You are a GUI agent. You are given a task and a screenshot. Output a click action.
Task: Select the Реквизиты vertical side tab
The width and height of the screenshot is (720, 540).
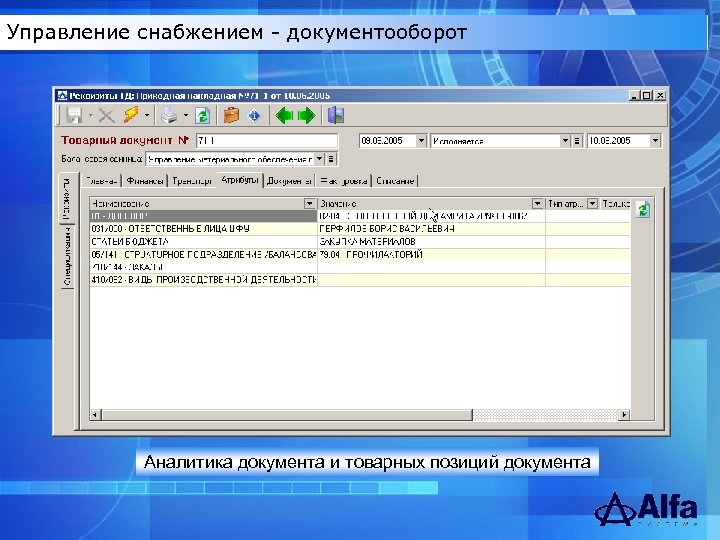[x=67, y=198]
